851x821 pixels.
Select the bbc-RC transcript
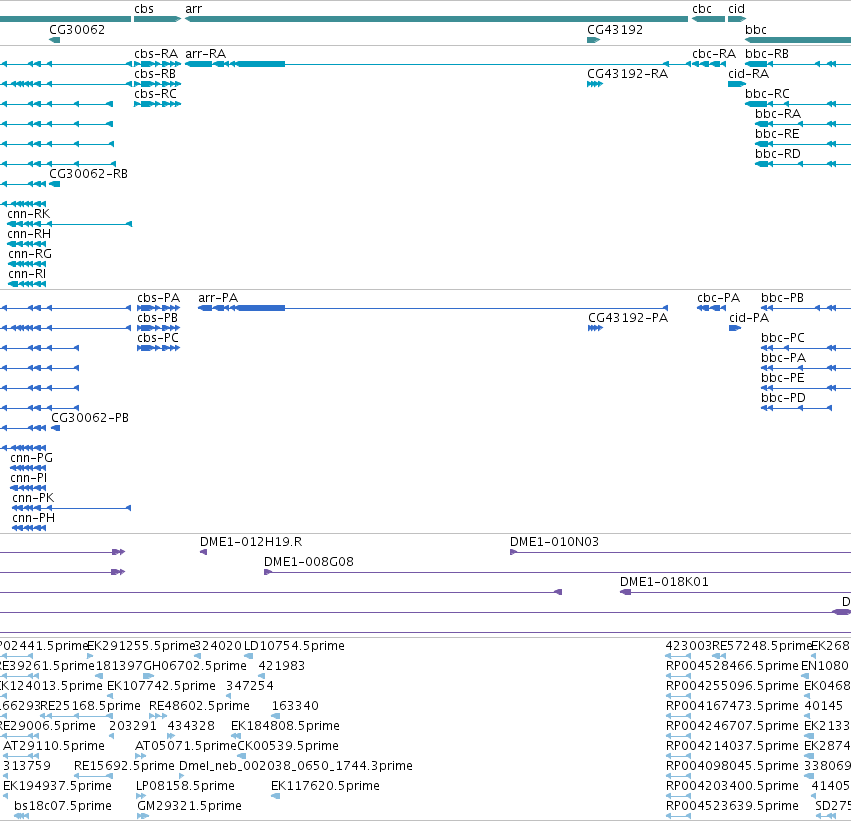tap(798, 104)
